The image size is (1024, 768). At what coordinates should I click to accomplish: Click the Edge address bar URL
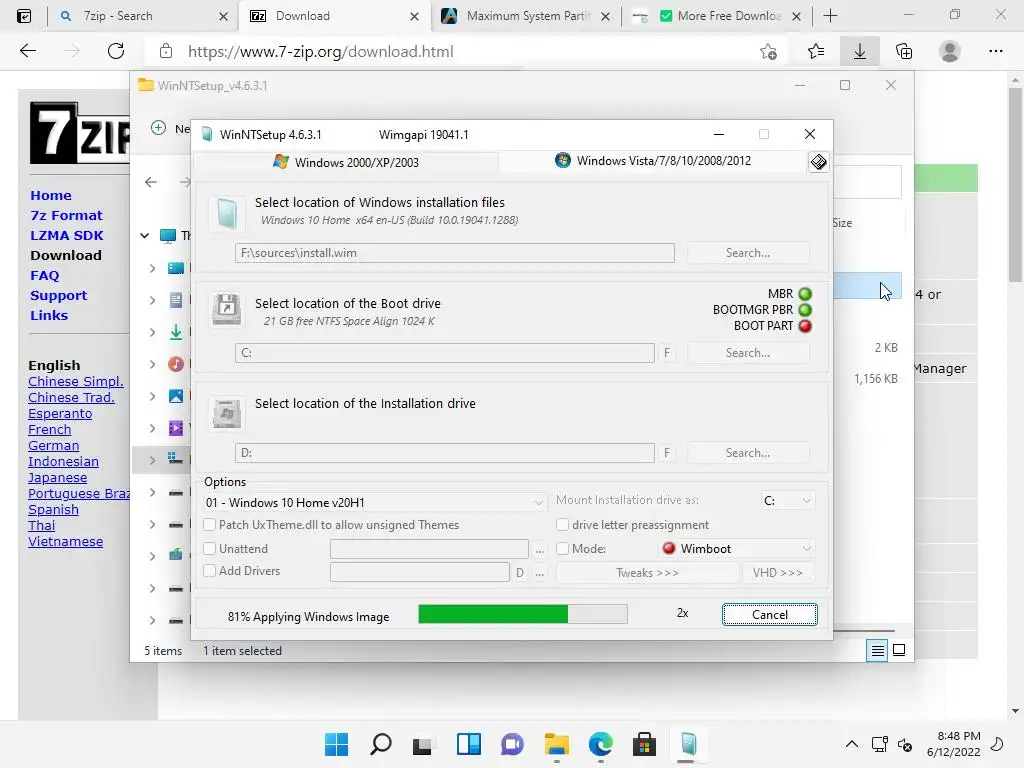coord(320,52)
